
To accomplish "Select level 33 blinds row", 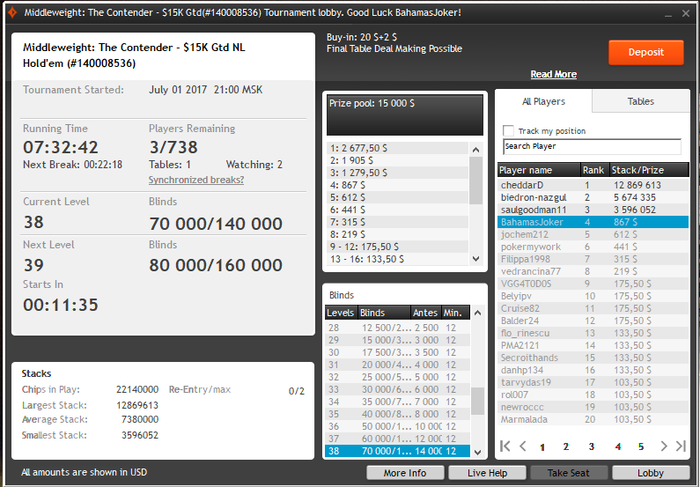I will 397,390.
